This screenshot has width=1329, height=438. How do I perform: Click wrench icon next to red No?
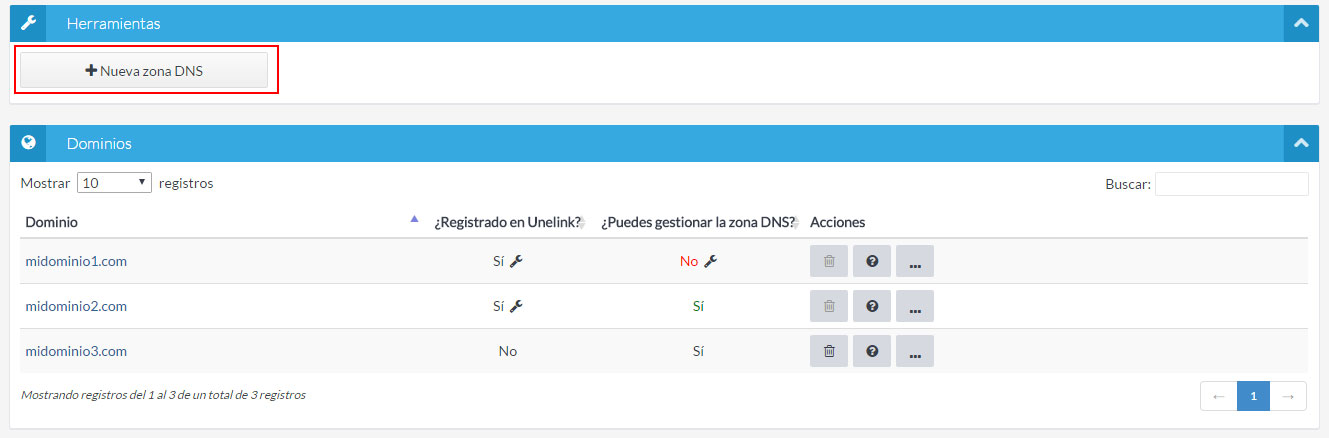pos(710,261)
